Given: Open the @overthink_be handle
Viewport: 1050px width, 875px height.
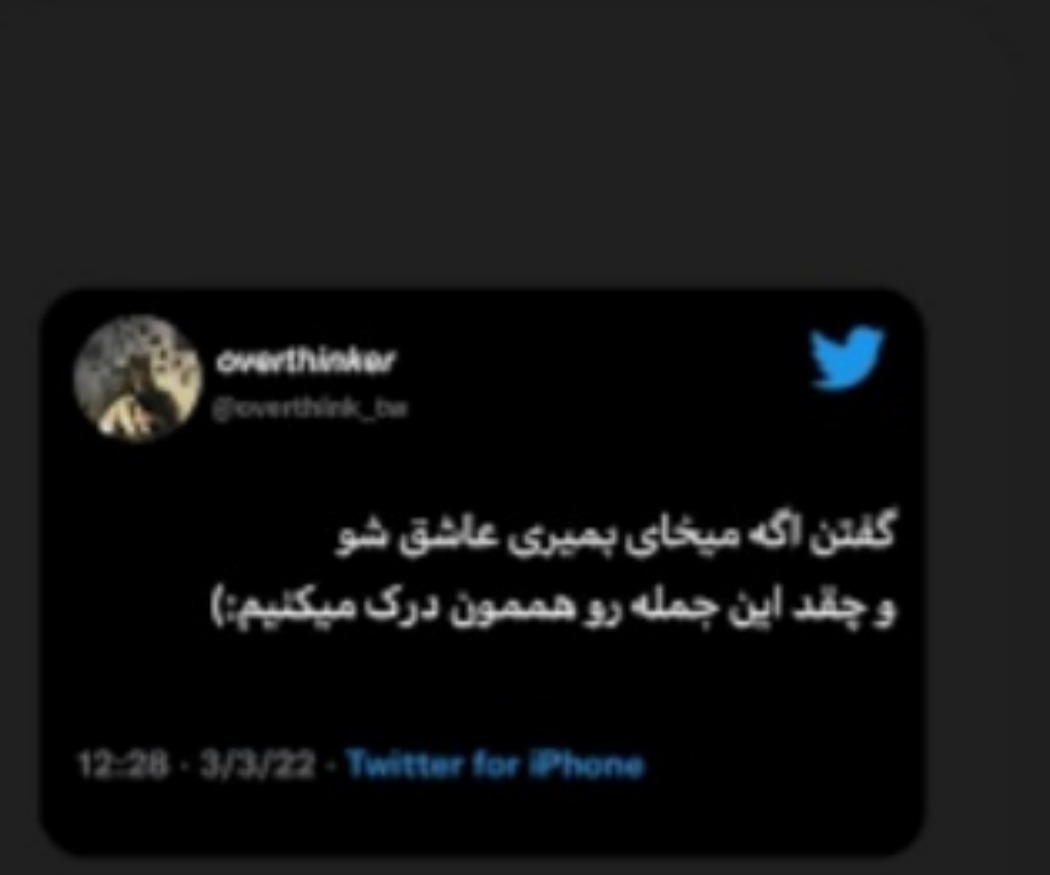Looking at the screenshot, I should click(x=309, y=408).
